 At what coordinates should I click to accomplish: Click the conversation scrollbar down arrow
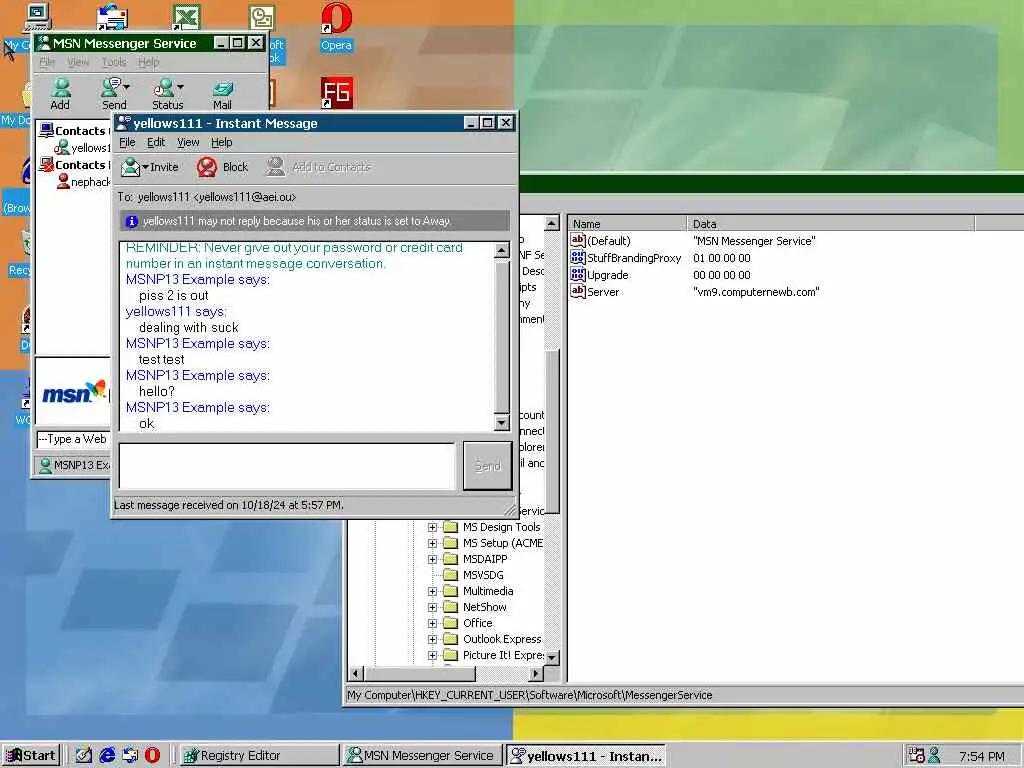coord(502,423)
